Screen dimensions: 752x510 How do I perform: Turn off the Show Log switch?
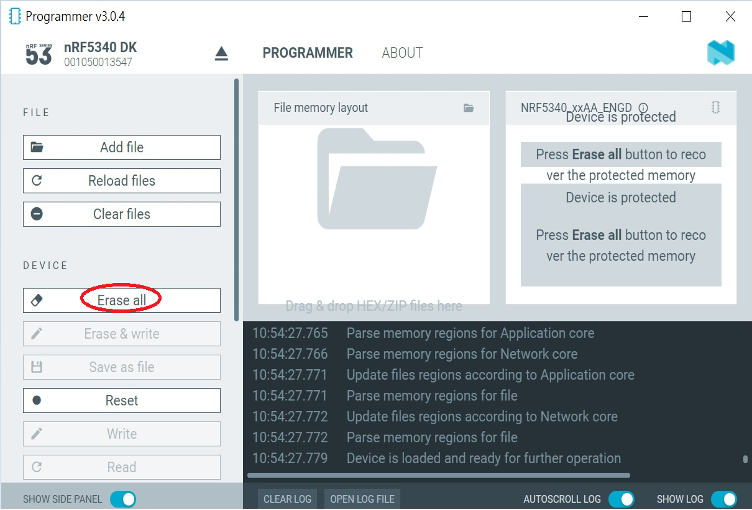point(724,499)
